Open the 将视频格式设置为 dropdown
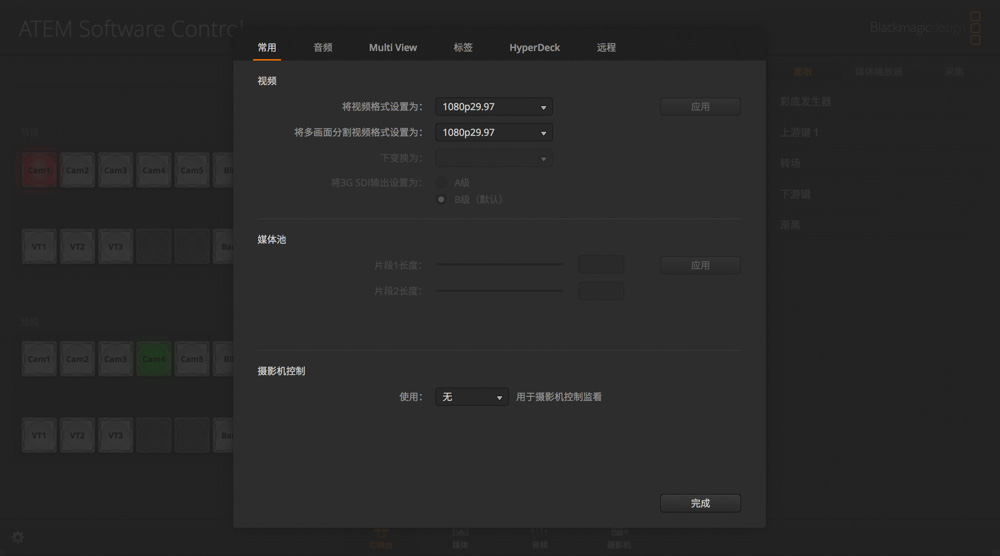 pyautogui.click(x=494, y=107)
